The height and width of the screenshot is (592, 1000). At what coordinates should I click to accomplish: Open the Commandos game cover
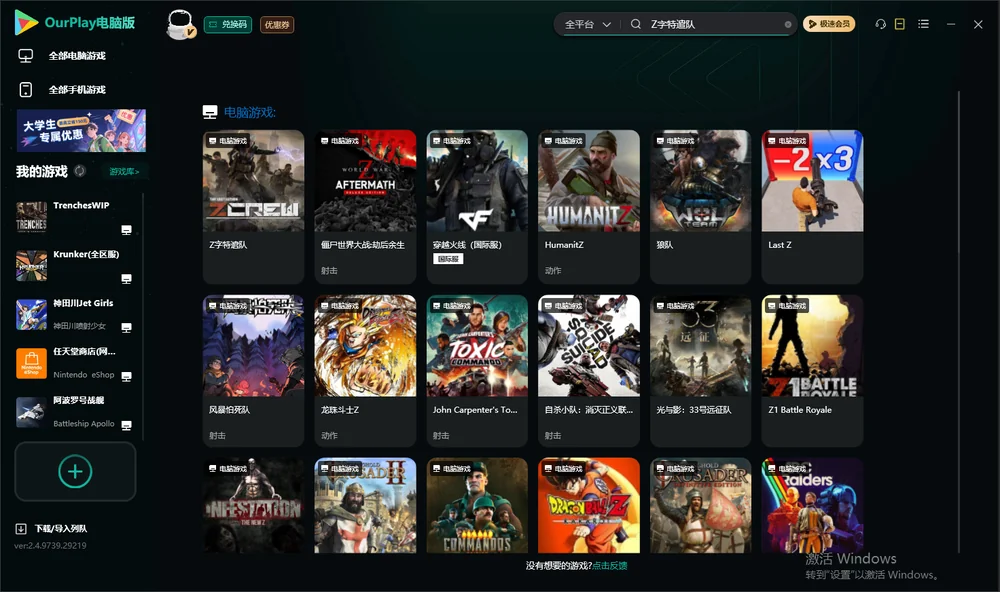coord(477,505)
